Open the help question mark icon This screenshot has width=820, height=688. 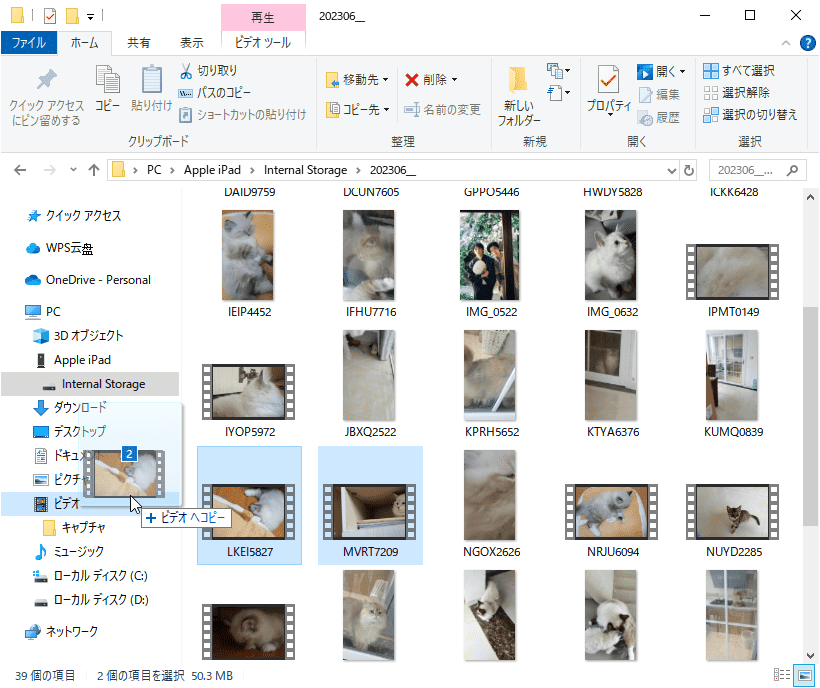coord(805,43)
